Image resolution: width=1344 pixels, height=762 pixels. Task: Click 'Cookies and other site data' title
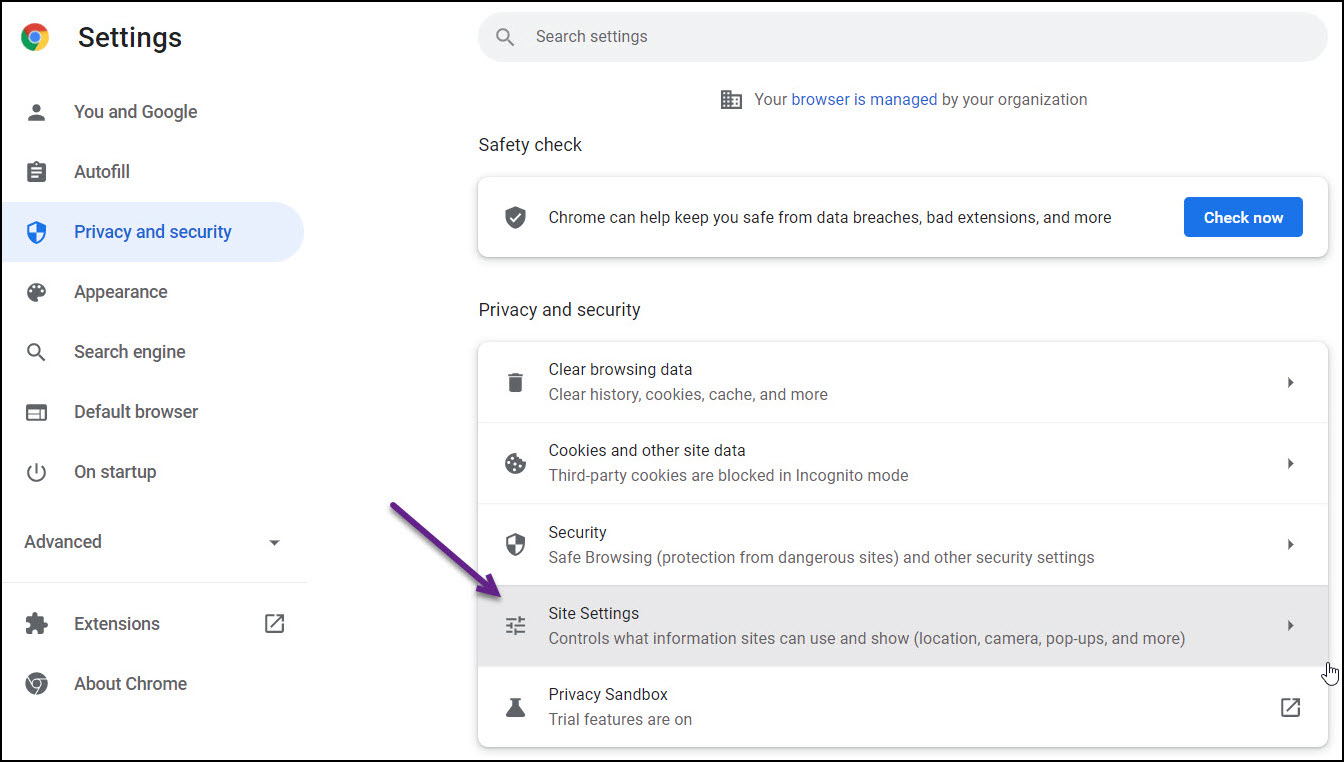pyautogui.click(x=647, y=450)
